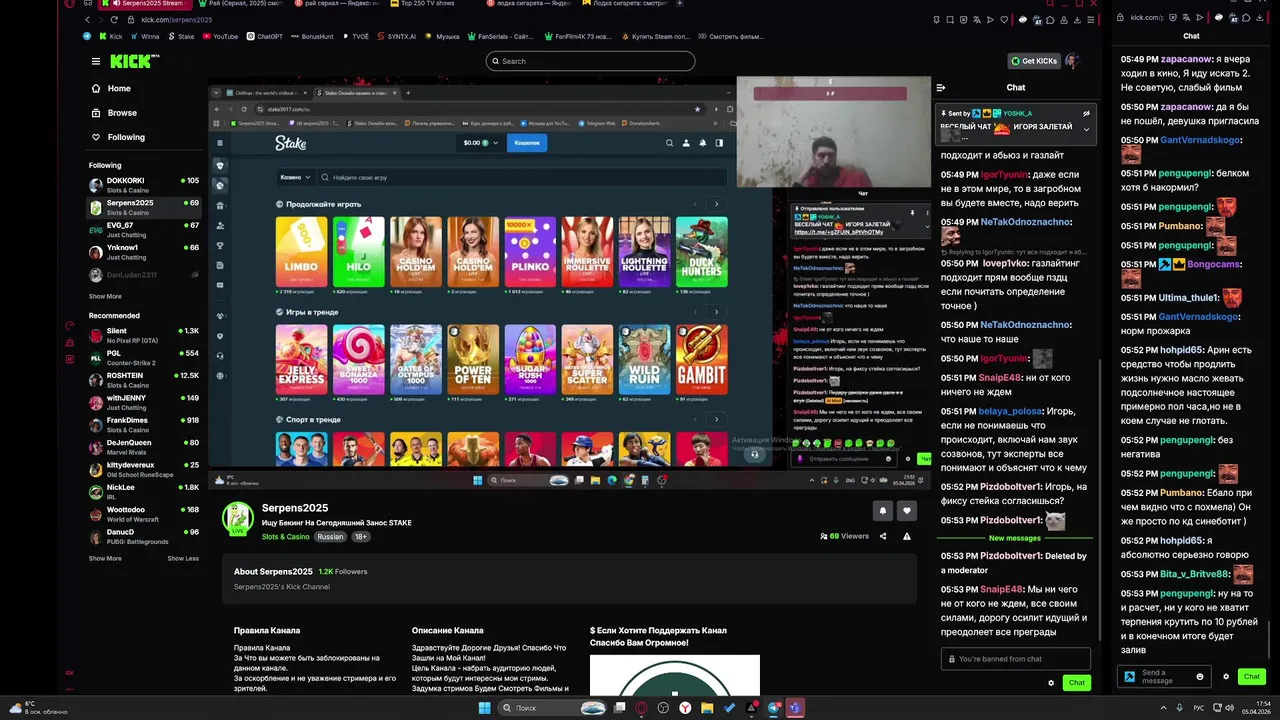Open the Stake bookmark
This screenshot has width=1280, height=720.
181,37
